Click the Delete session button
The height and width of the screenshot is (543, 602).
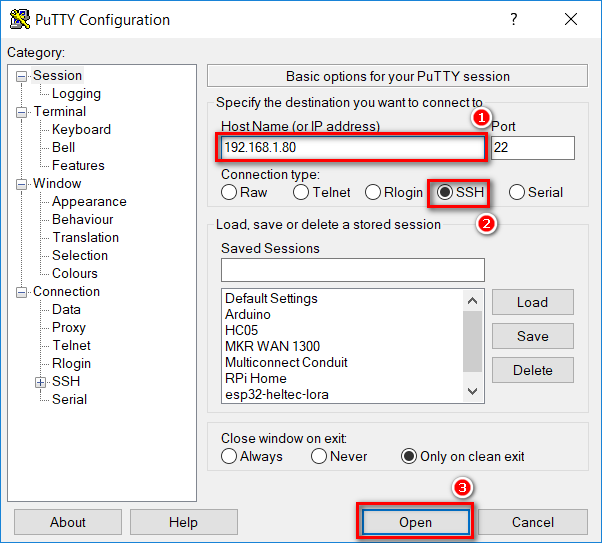click(533, 370)
